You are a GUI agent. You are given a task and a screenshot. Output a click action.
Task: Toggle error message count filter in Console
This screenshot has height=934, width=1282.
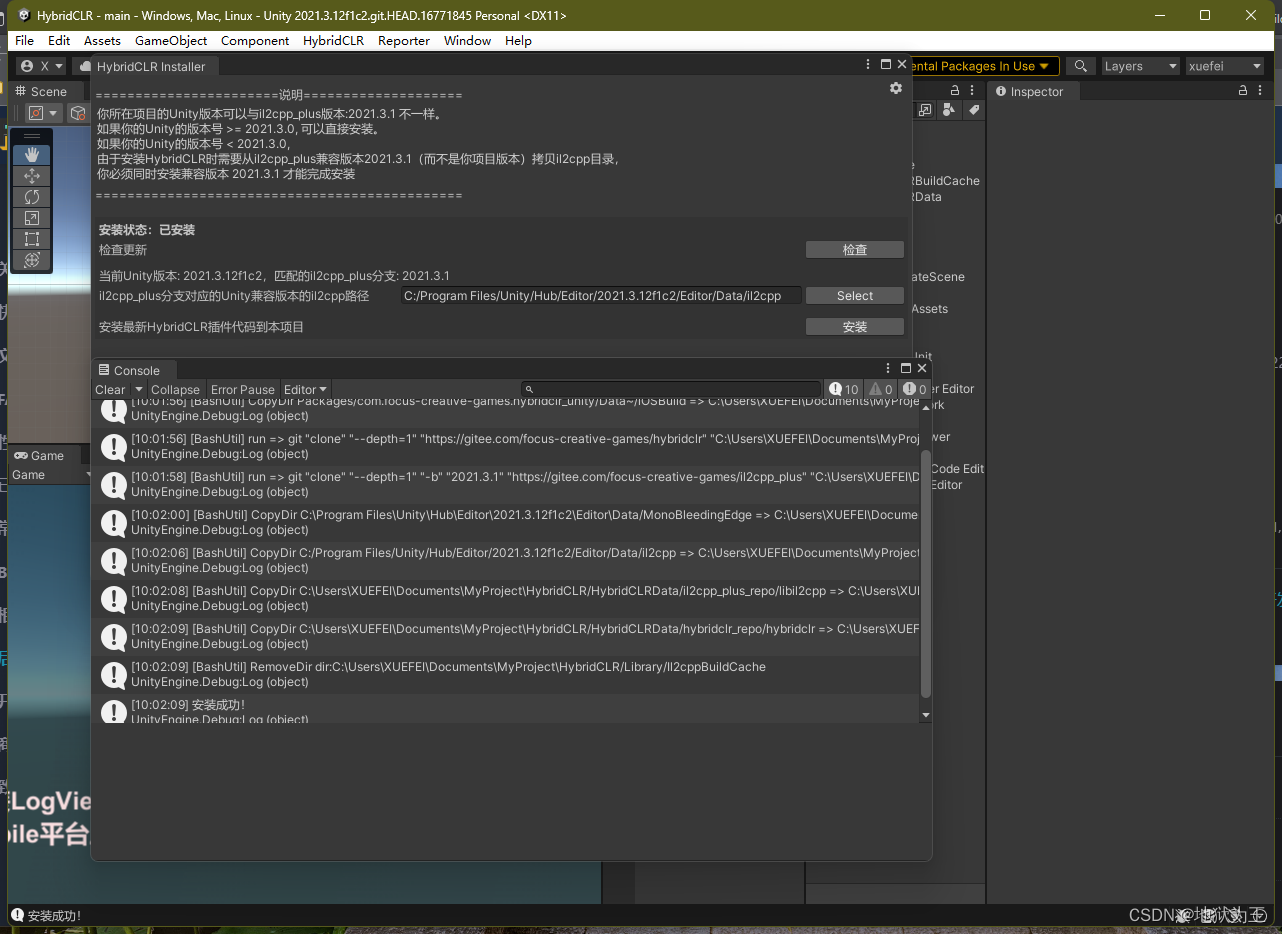click(x=914, y=389)
